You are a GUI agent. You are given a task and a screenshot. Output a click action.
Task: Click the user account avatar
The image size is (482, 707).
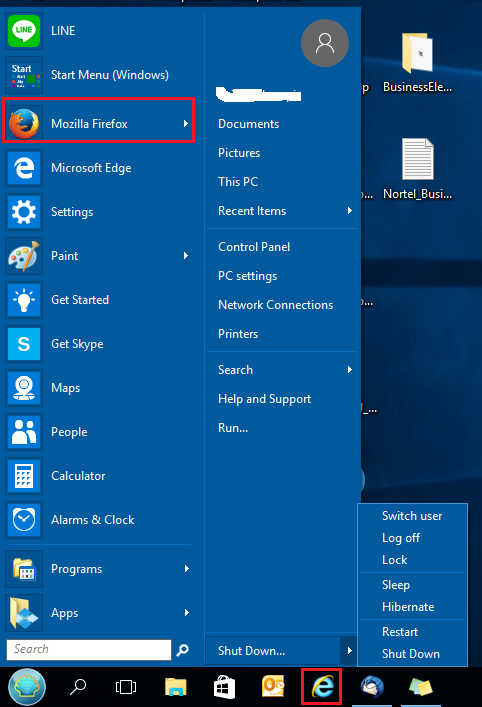tap(325, 43)
